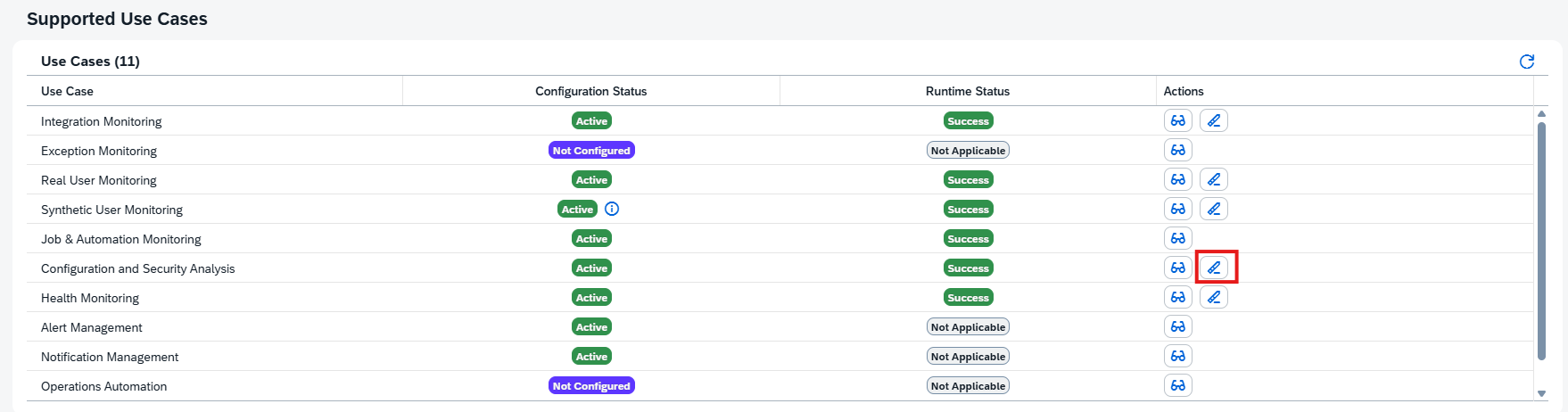Image resolution: width=1568 pixels, height=412 pixels.
Task: Edit Synthetic User Monitoring with pencil icon
Action: [x=1213, y=209]
